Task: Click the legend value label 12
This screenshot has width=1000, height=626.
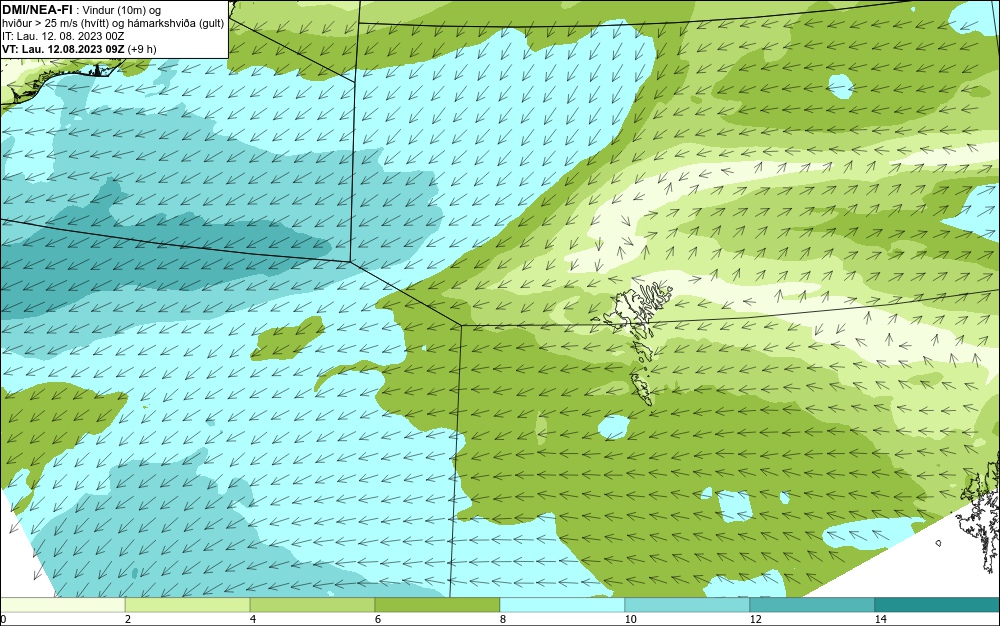Action: tap(755, 619)
